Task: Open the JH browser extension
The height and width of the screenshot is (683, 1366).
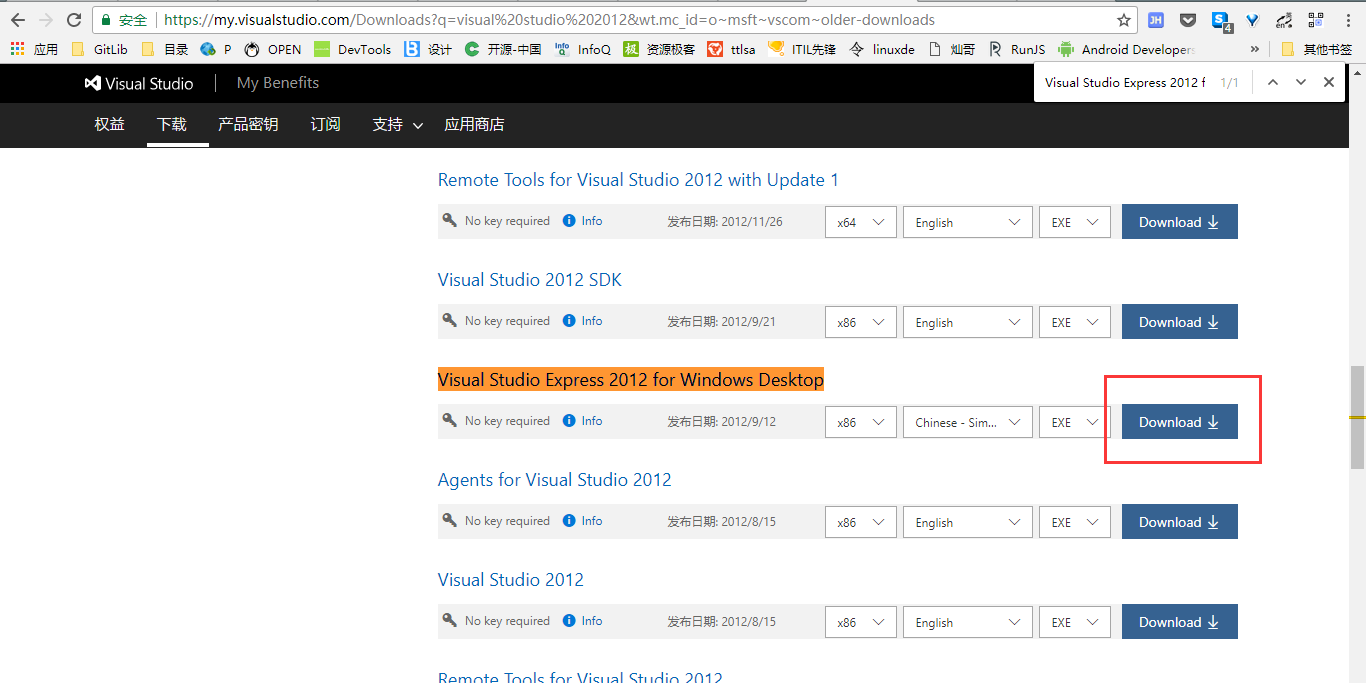Action: [x=1155, y=20]
